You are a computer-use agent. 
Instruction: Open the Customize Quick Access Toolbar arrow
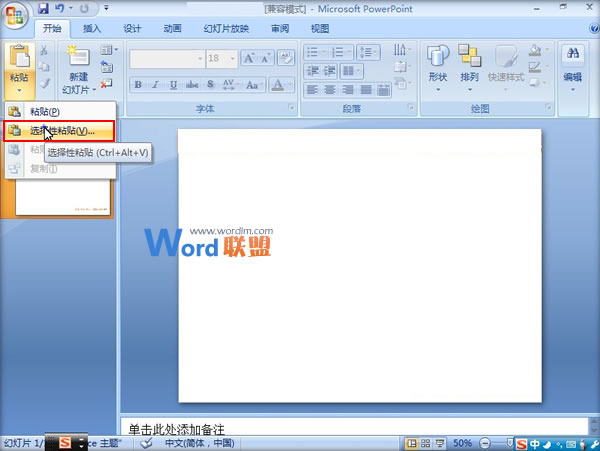(106, 8)
